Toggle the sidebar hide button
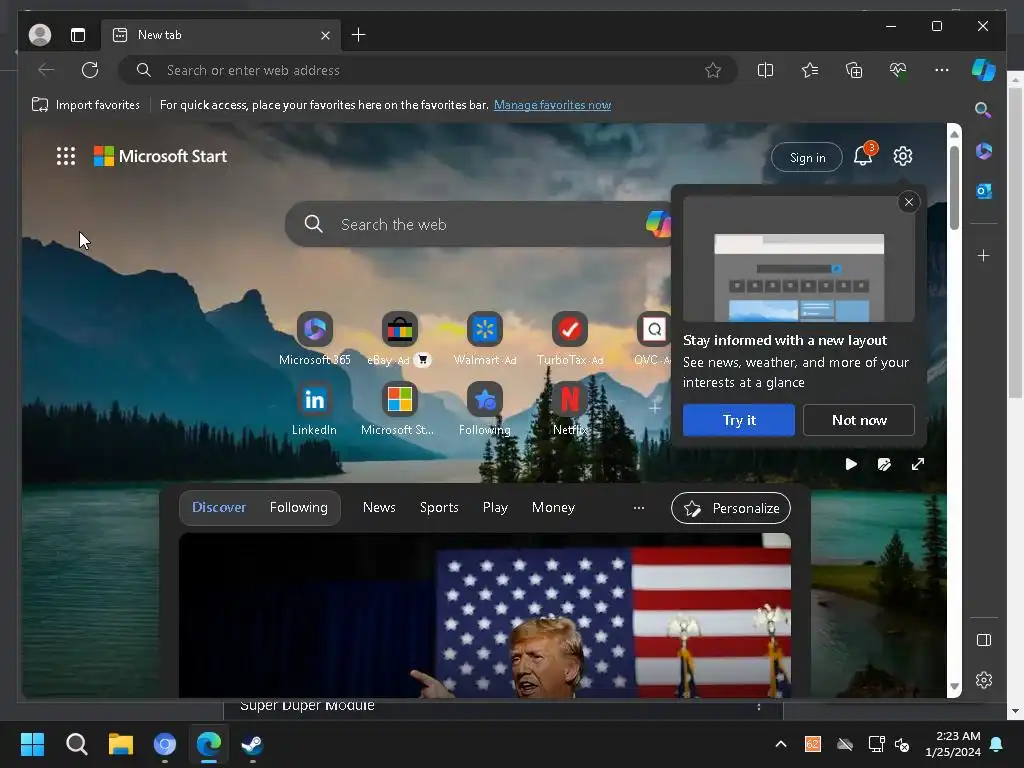1024x768 pixels. (984, 640)
